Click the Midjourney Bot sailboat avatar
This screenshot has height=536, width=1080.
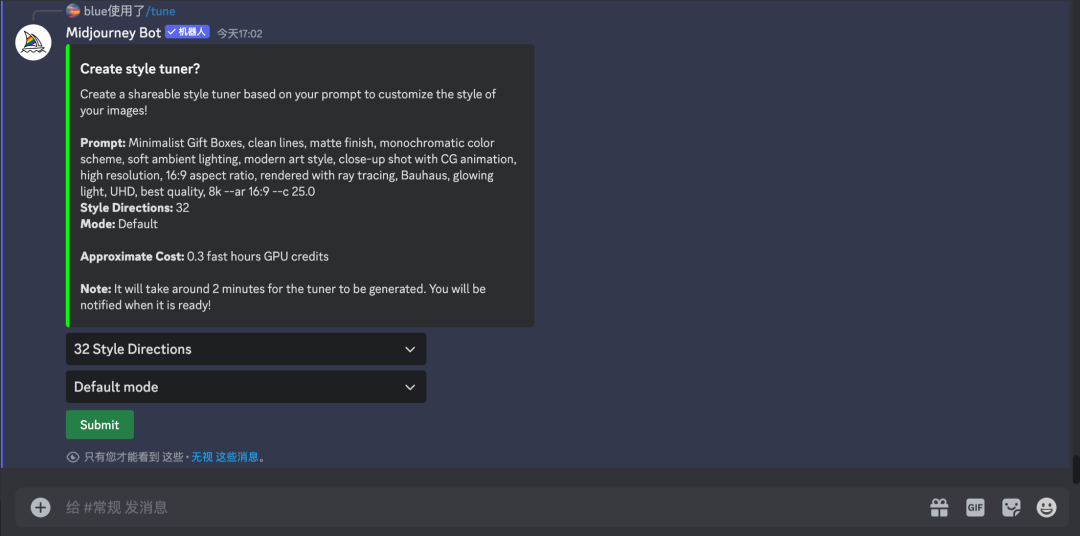(x=33, y=43)
